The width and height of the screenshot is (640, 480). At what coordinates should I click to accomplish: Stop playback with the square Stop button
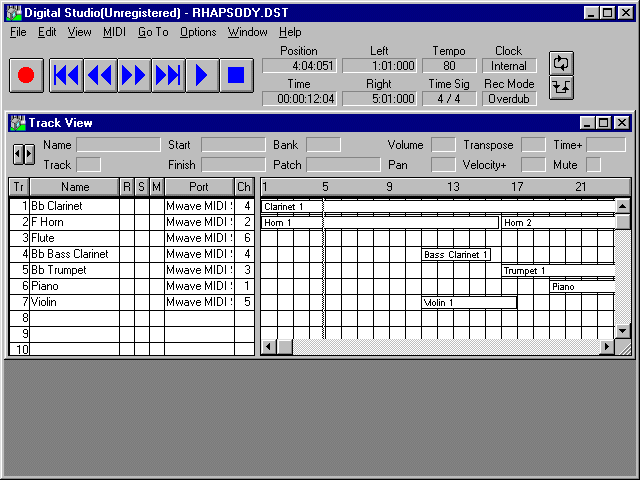236,75
